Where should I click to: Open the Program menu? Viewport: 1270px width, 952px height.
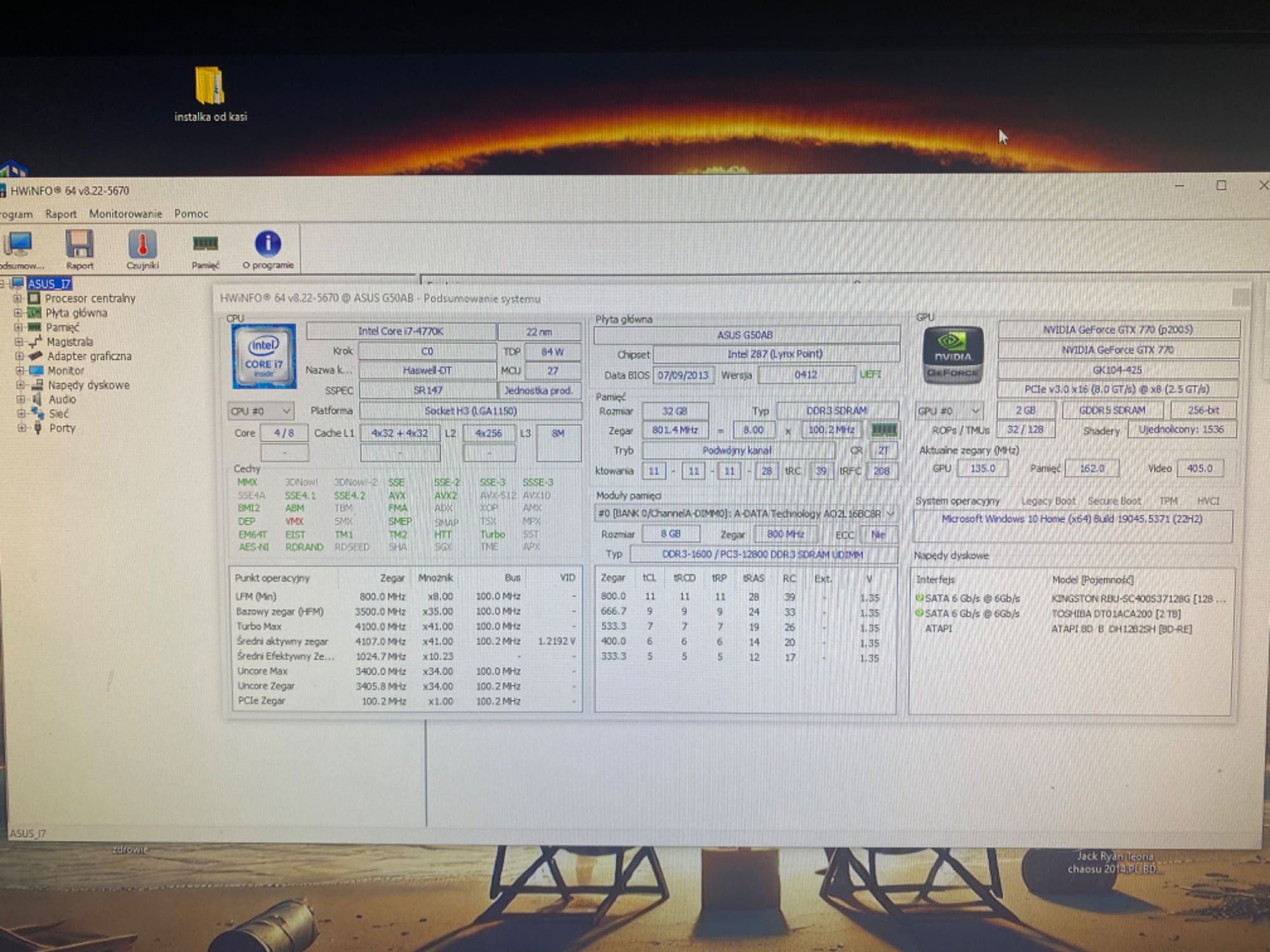pos(16,215)
